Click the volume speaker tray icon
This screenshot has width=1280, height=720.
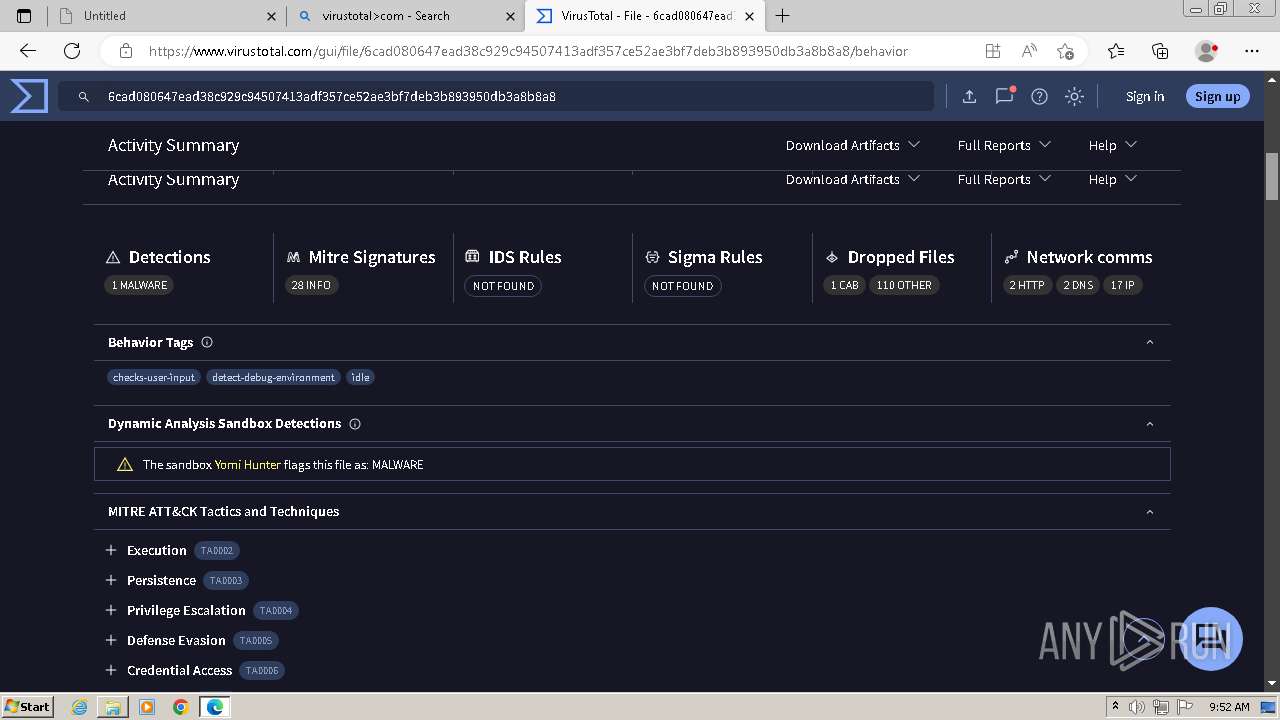pos(1137,707)
